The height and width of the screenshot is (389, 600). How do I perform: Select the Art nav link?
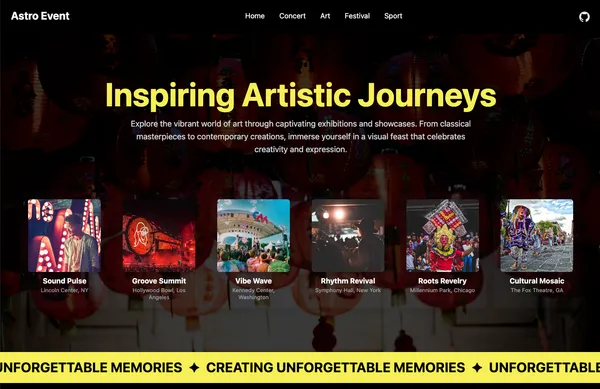click(325, 16)
